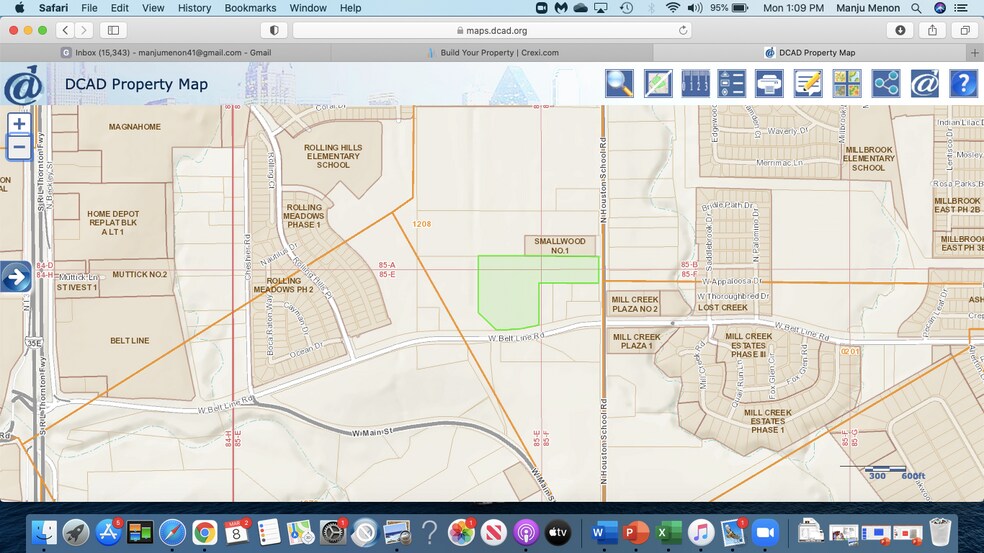Viewport: 984px width, 553px height.
Task: Click the ROLLING HILLS ELEMENTARY SCHOOL parcel
Action: click(x=333, y=156)
